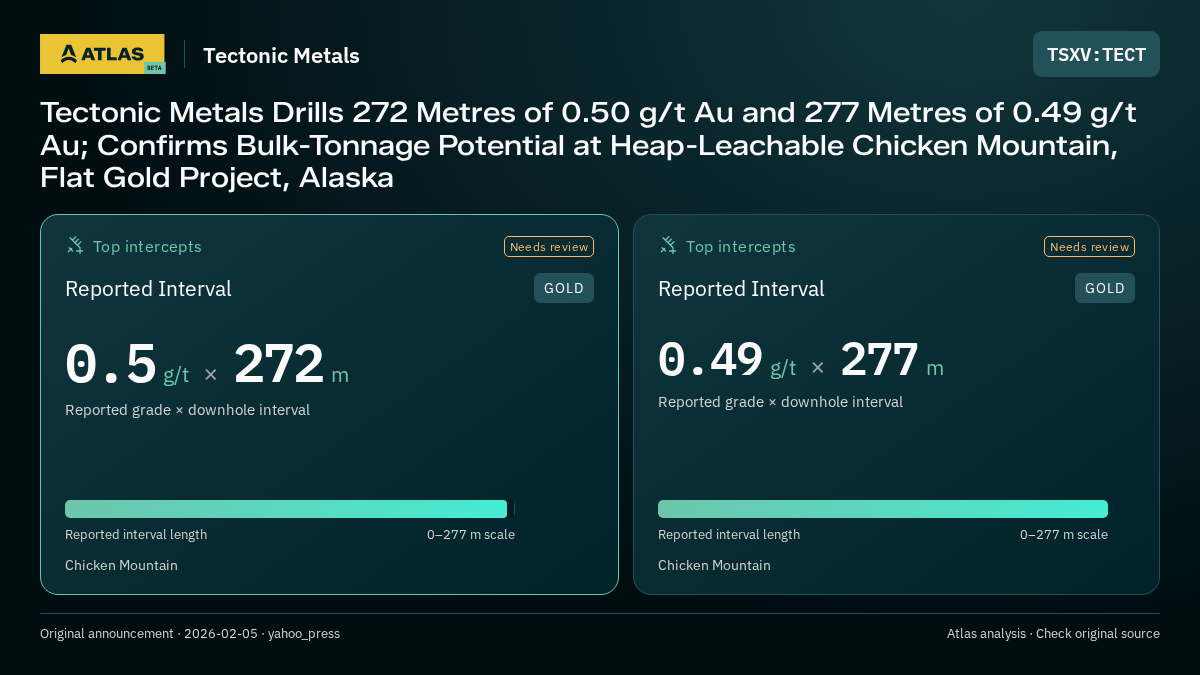This screenshot has width=1200, height=675.
Task: Click Chicken Mountain label in the 272 m card
Action: point(121,565)
